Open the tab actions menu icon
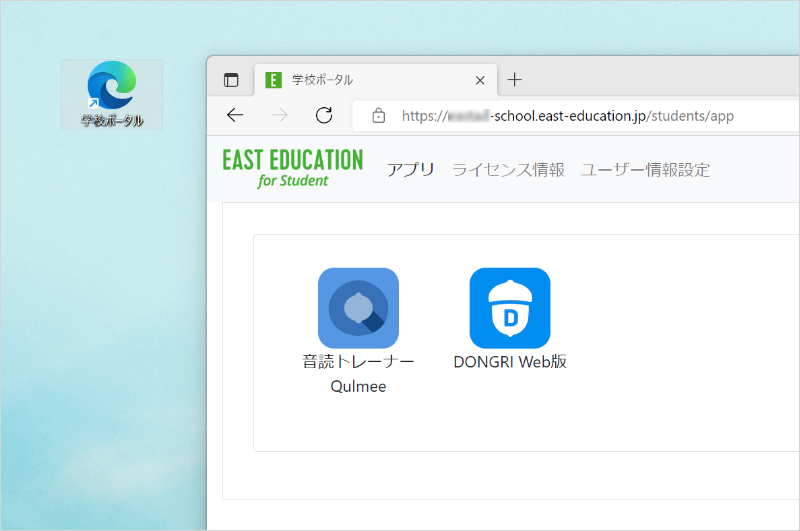This screenshot has width=800, height=531. click(231, 80)
